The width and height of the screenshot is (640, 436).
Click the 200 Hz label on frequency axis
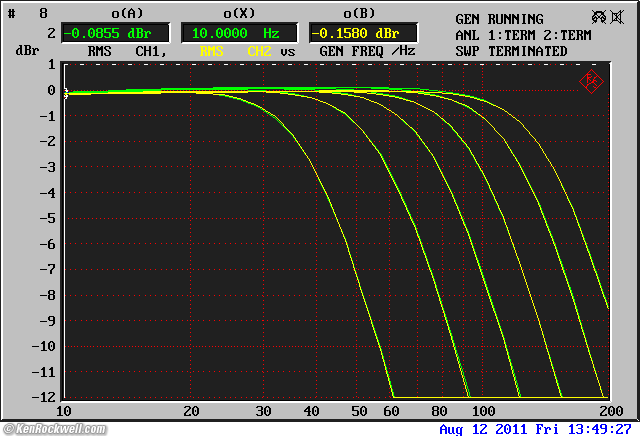[607, 411]
